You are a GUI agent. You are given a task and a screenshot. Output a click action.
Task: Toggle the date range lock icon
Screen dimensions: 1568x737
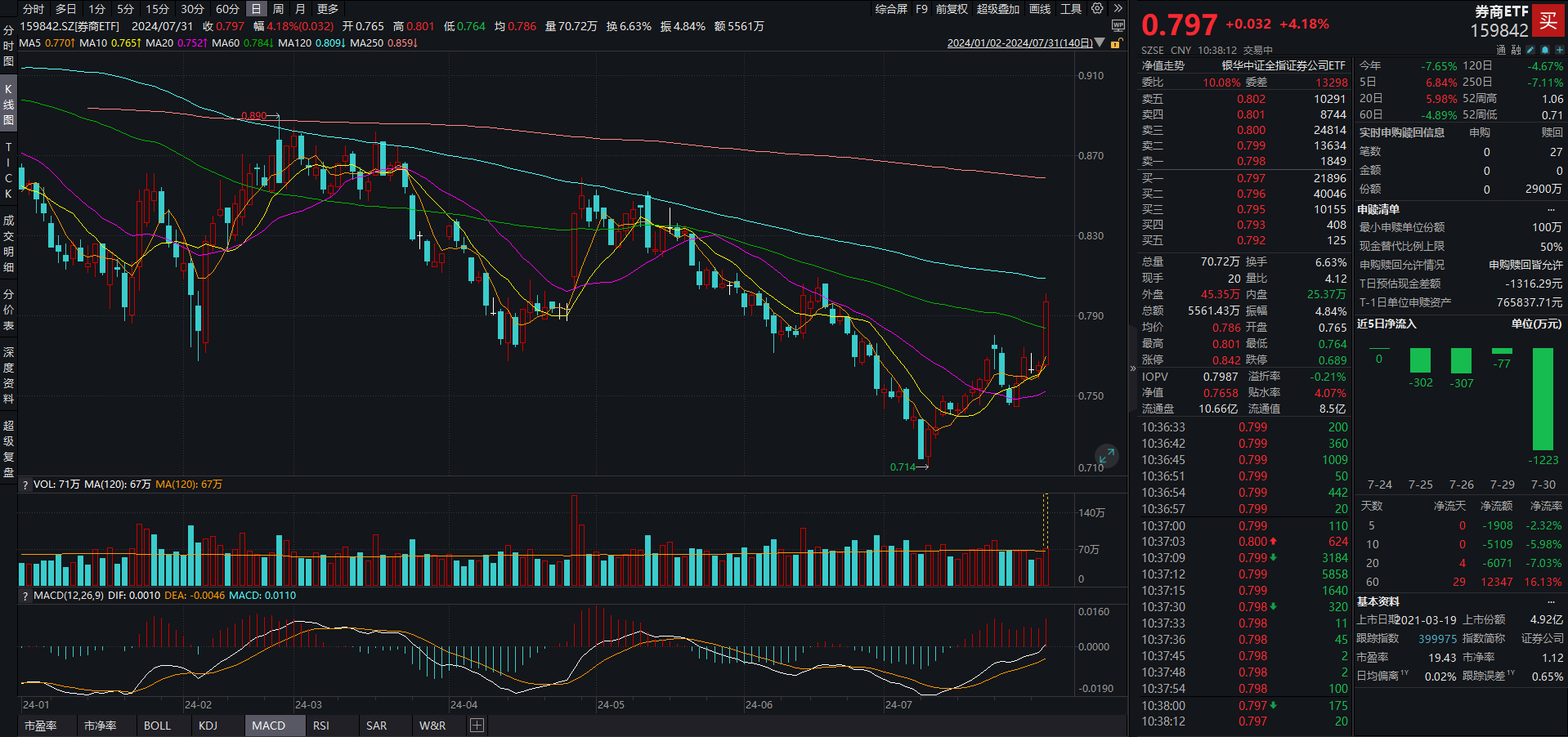[x=1115, y=43]
